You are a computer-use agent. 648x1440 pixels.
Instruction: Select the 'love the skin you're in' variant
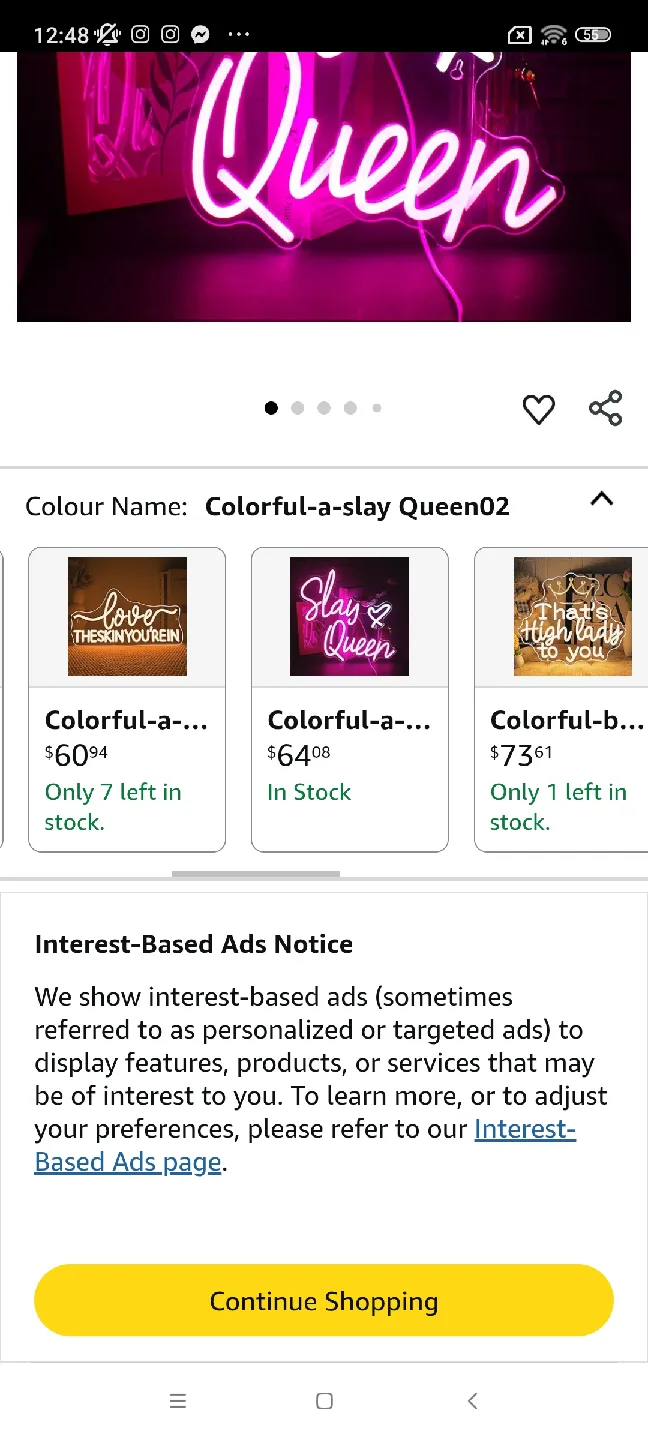(127, 616)
